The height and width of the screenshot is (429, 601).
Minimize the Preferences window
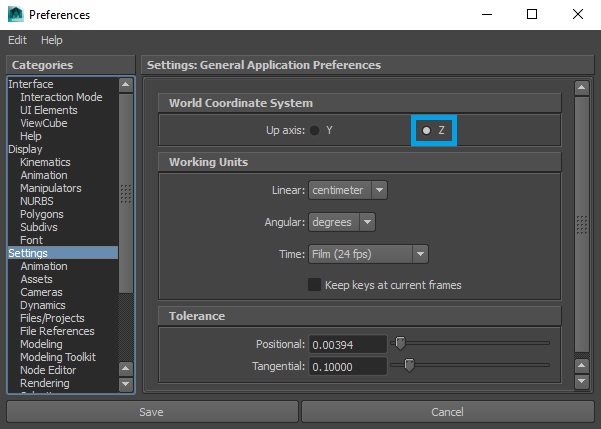[x=487, y=15]
